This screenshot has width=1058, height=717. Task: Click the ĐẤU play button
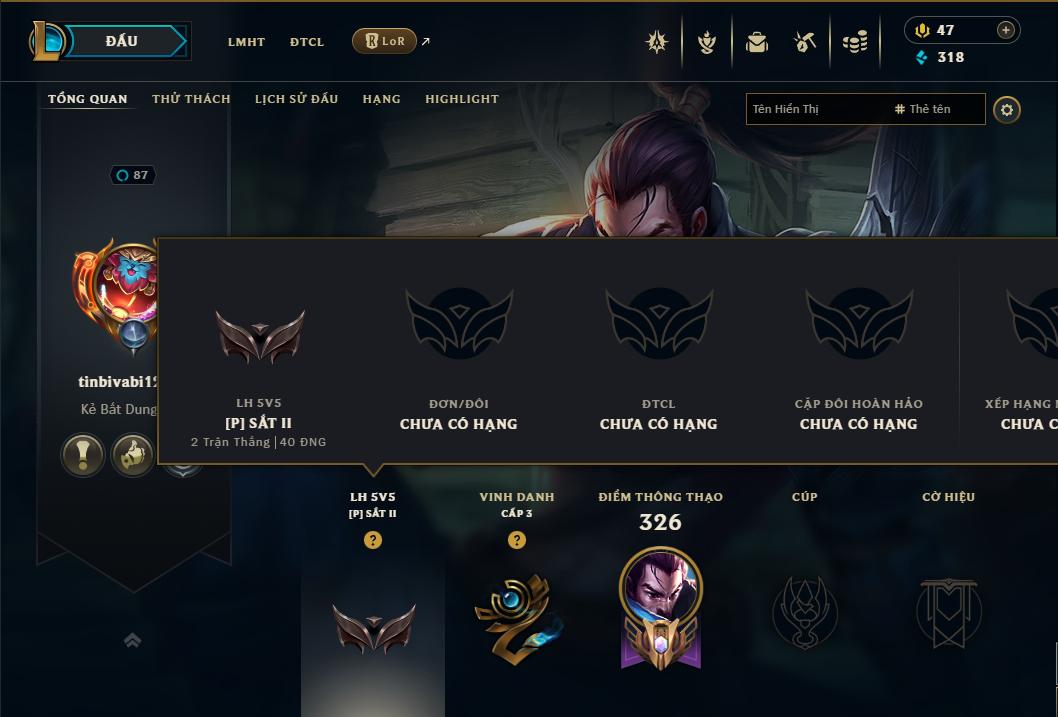point(121,41)
